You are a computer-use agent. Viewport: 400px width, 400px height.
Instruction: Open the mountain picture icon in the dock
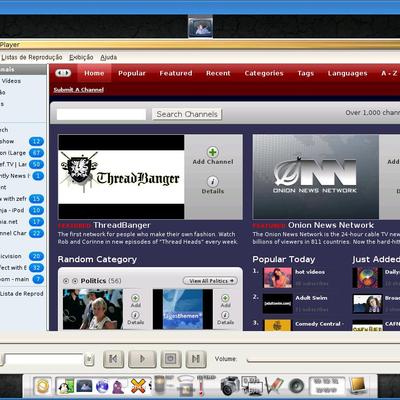pyautogui.click(x=84, y=386)
